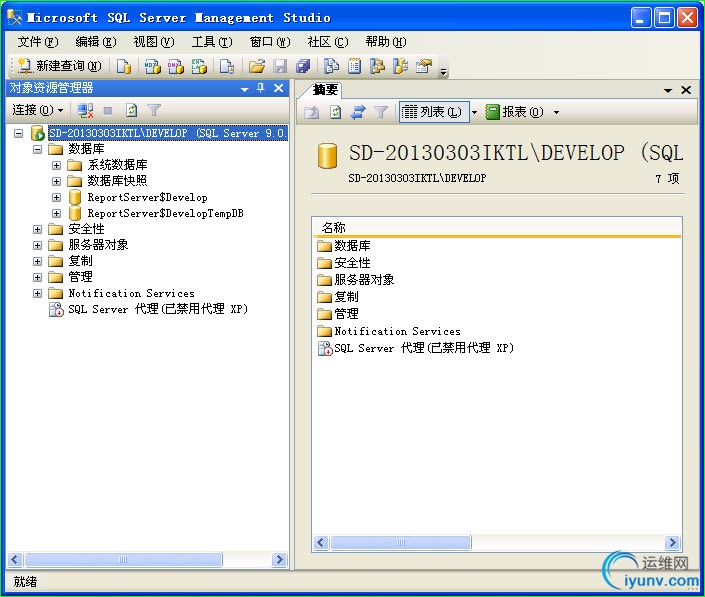Click the Refresh icon in Summary toolbar
705x597 pixels.
335,111
